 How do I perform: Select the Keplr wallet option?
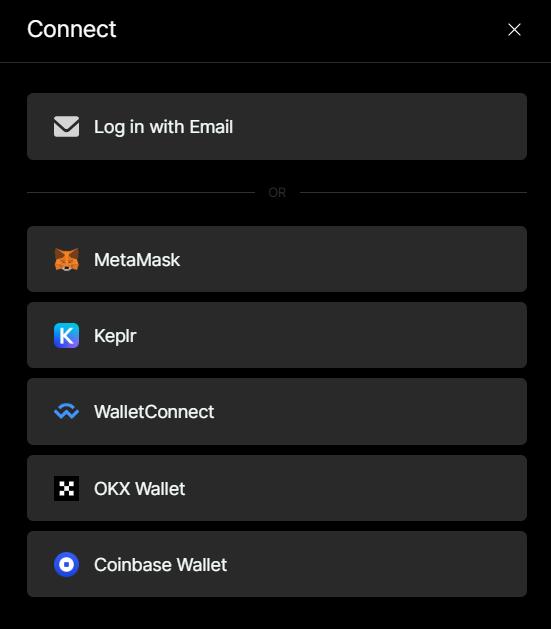pos(277,335)
